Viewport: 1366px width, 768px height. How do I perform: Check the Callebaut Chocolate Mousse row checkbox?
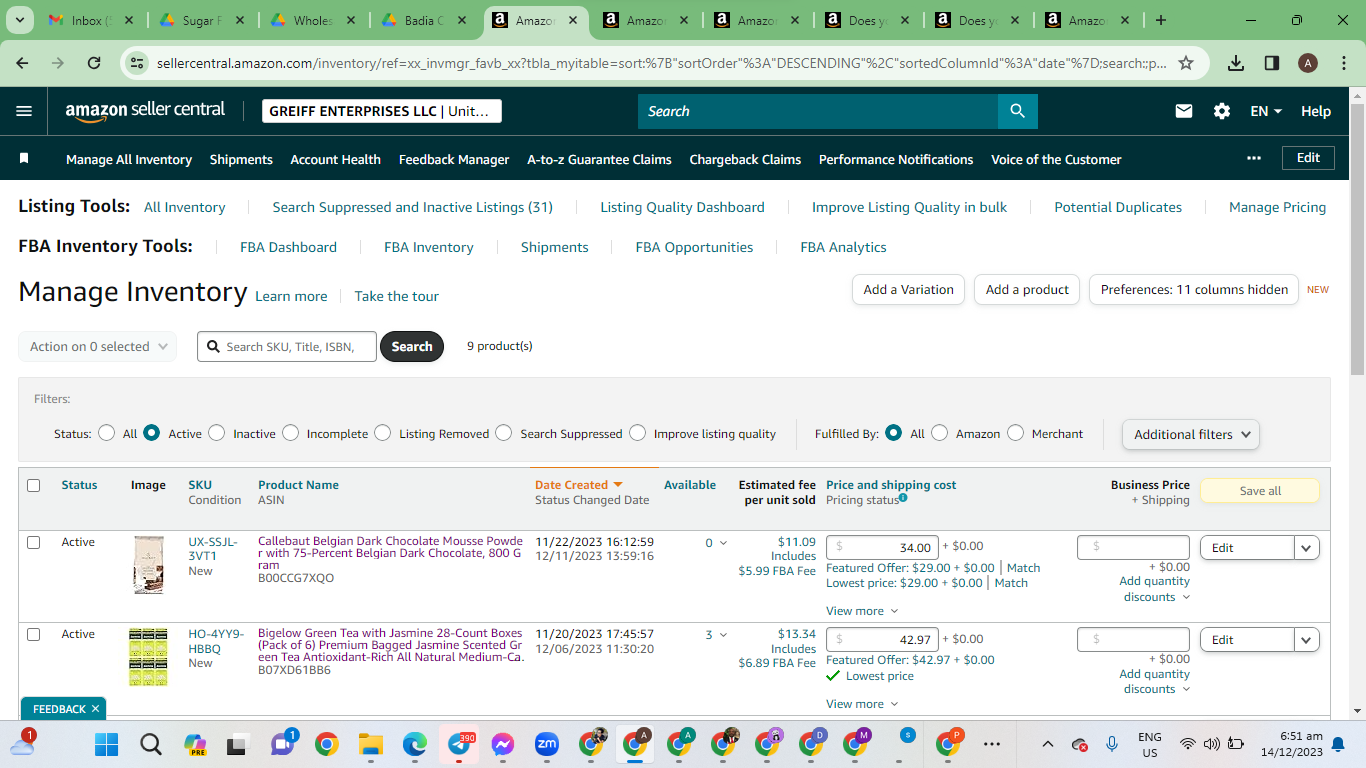coord(34,542)
